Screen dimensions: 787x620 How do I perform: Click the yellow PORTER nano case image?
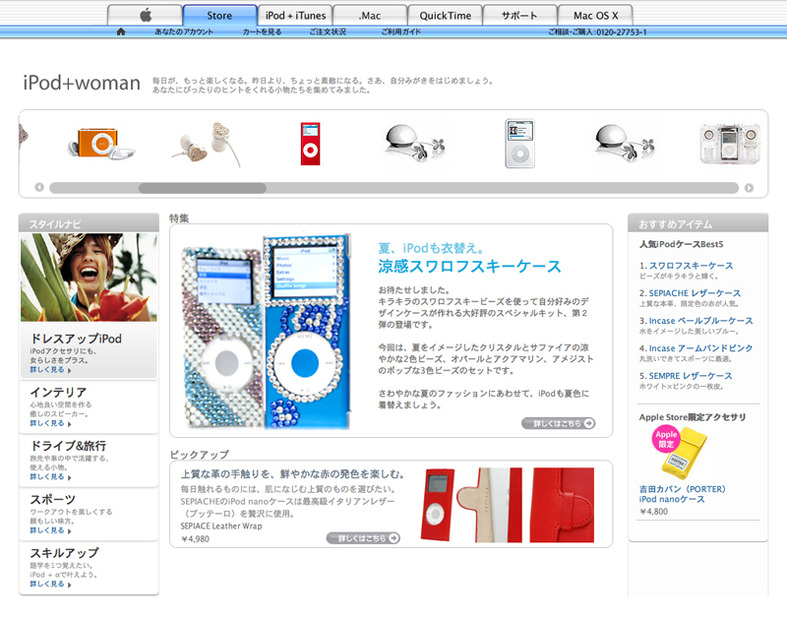point(684,455)
